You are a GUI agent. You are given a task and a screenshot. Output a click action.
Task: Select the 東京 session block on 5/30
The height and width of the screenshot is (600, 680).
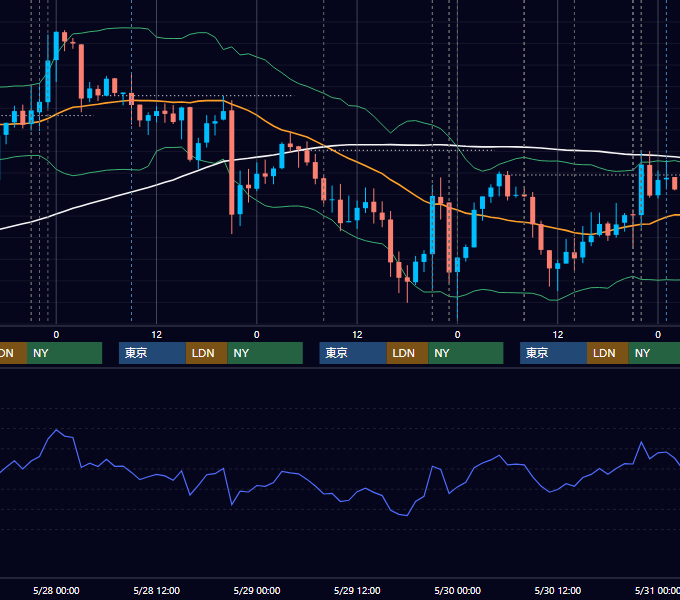point(553,353)
